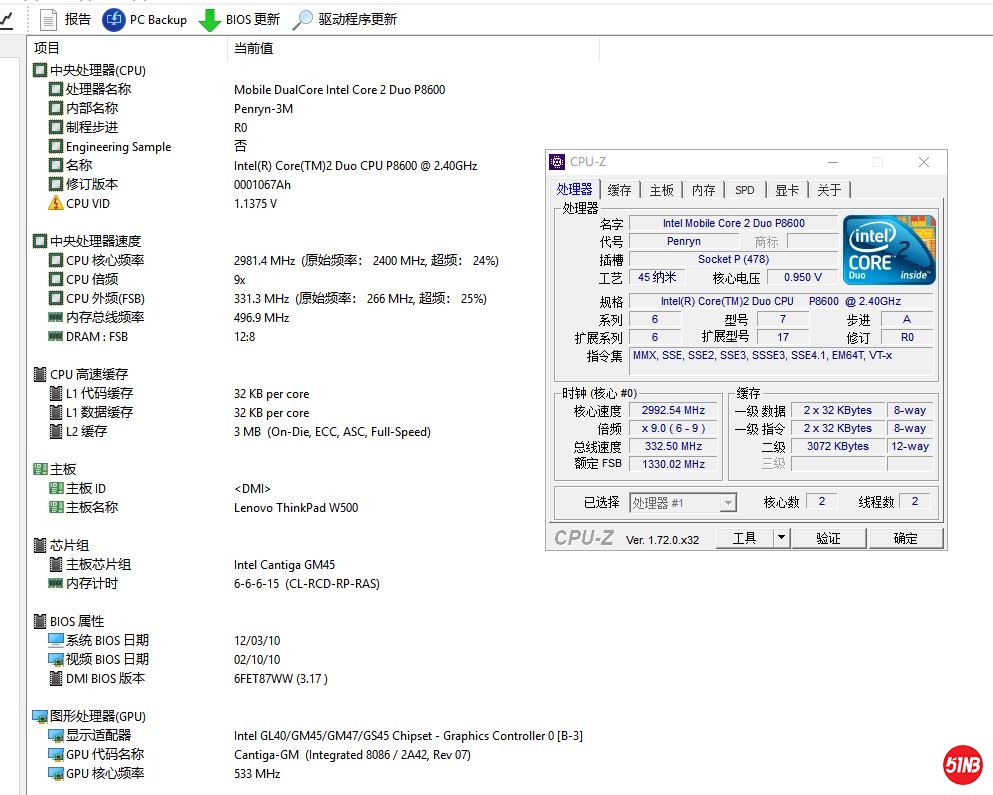Open PC Backup toolbar icon
The width and height of the screenshot is (993, 795).
coord(113,20)
